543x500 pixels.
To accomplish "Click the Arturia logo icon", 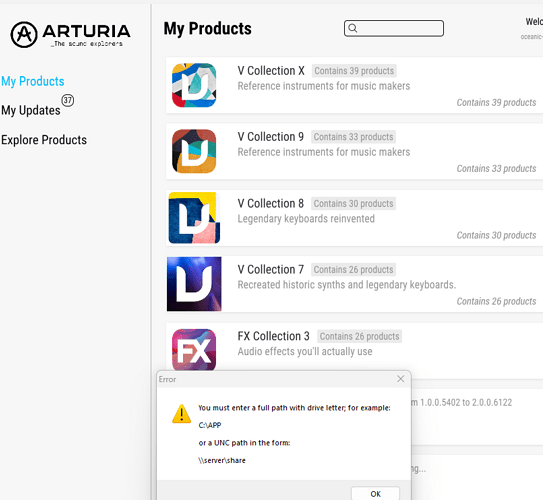I will (x=24, y=34).
